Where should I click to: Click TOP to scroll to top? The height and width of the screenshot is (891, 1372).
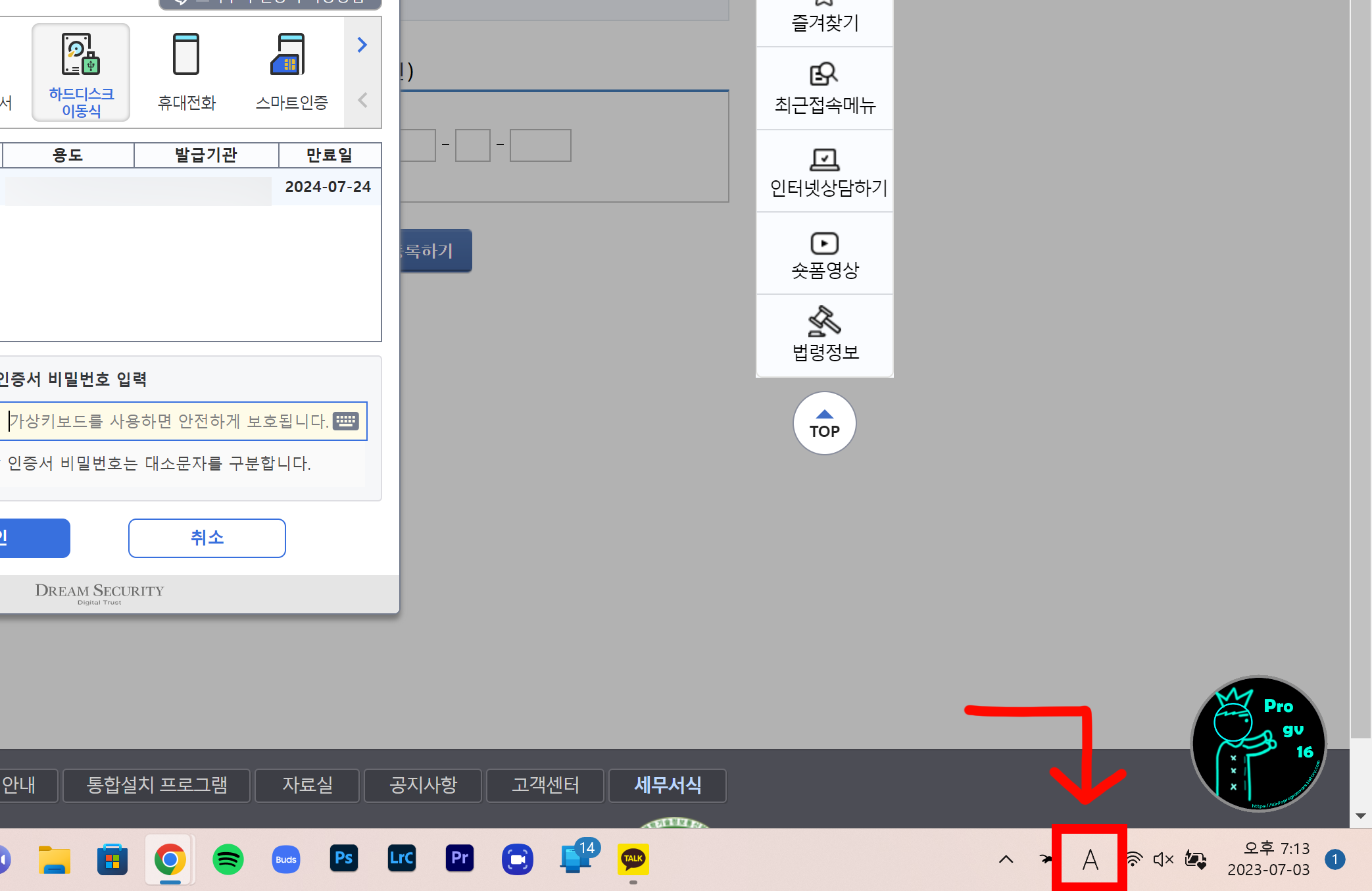point(824,423)
